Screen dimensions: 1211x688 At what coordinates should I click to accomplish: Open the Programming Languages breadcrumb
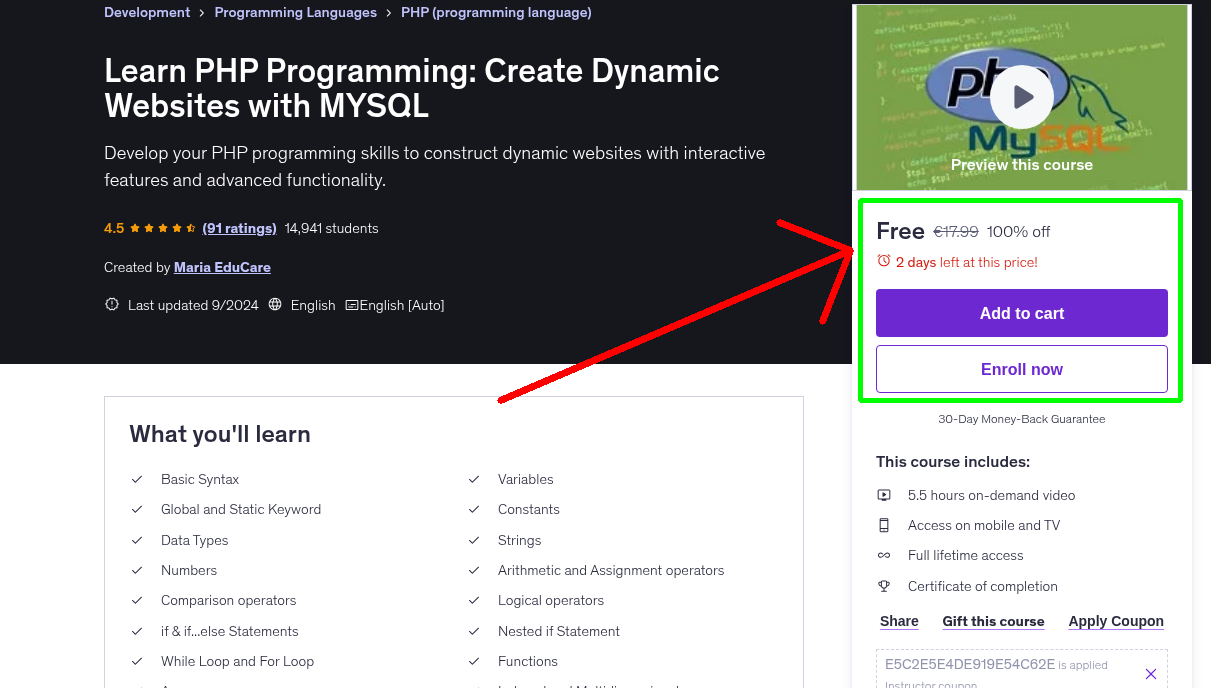pyautogui.click(x=295, y=12)
